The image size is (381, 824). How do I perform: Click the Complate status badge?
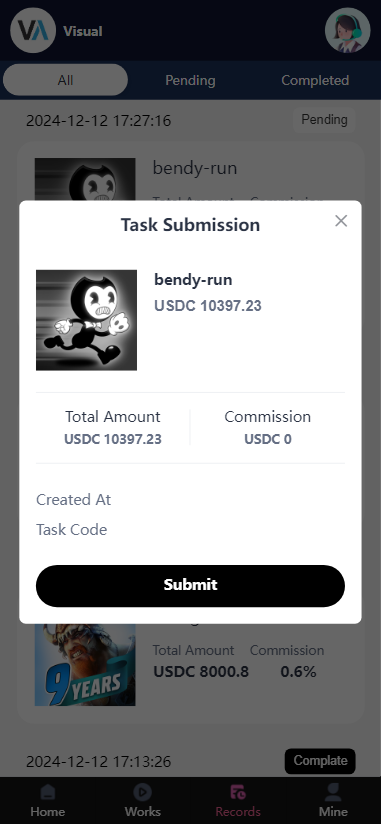pyautogui.click(x=320, y=761)
